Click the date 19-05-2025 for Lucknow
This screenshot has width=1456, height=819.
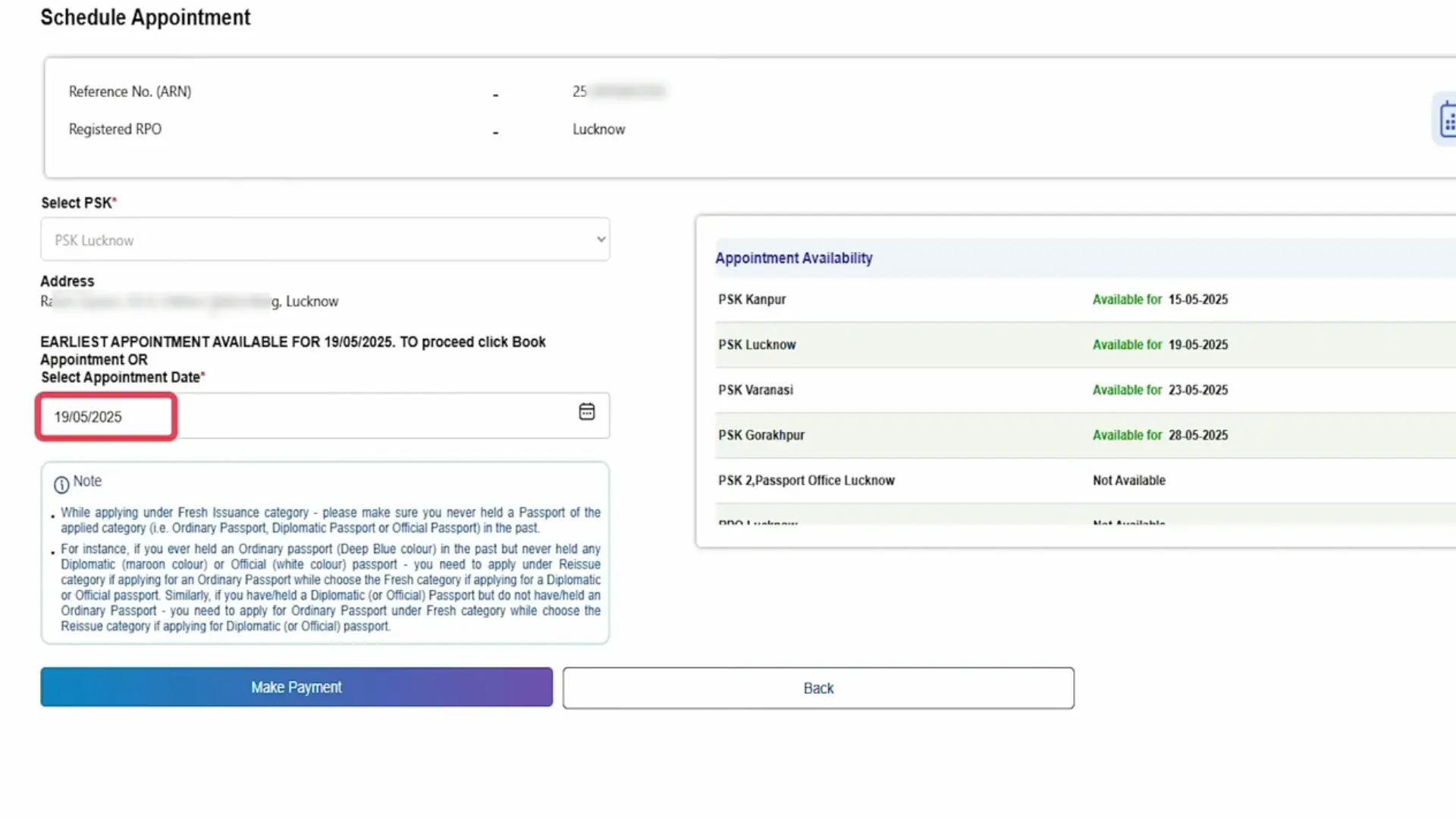click(1198, 345)
